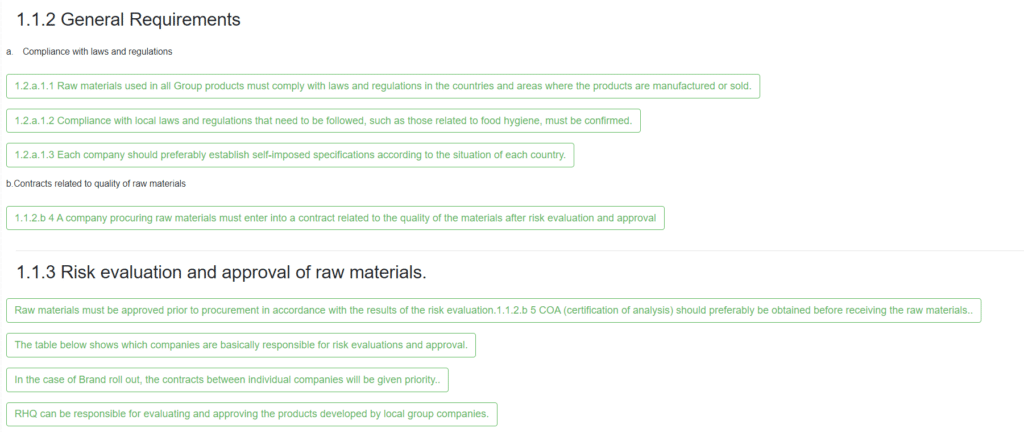Click subsection 'b.Contracts related to quality of raw materials'

point(96,184)
